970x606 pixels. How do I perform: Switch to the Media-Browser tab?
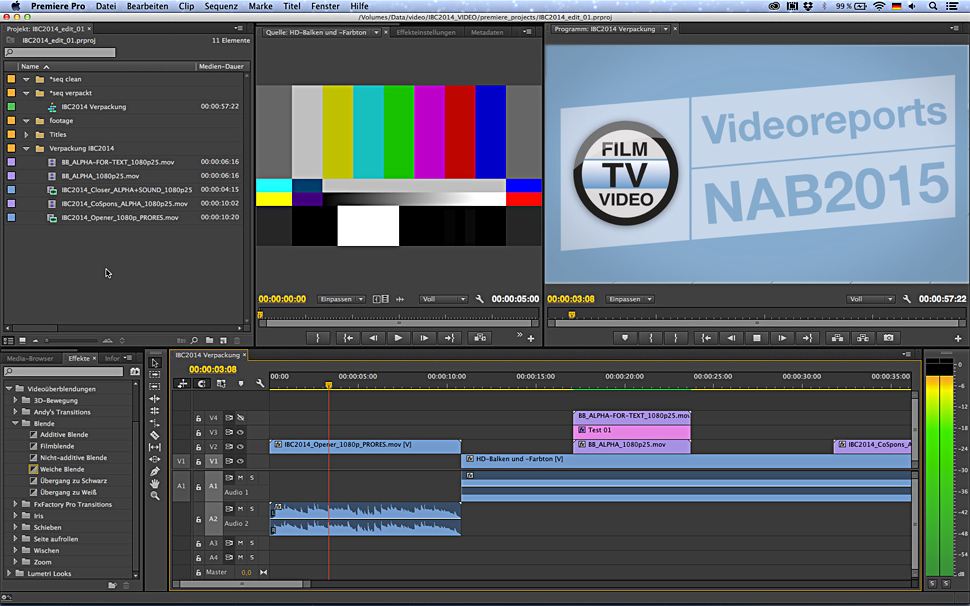click(x=30, y=358)
